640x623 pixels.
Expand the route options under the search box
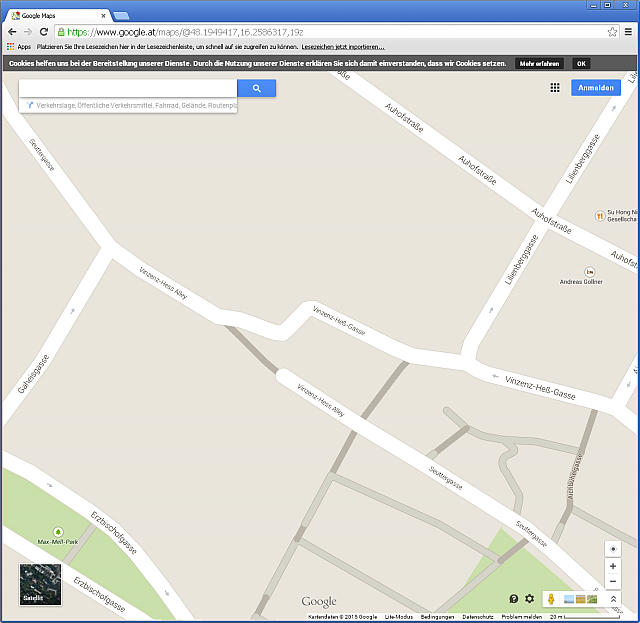pyautogui.click(x=130, y=105)
